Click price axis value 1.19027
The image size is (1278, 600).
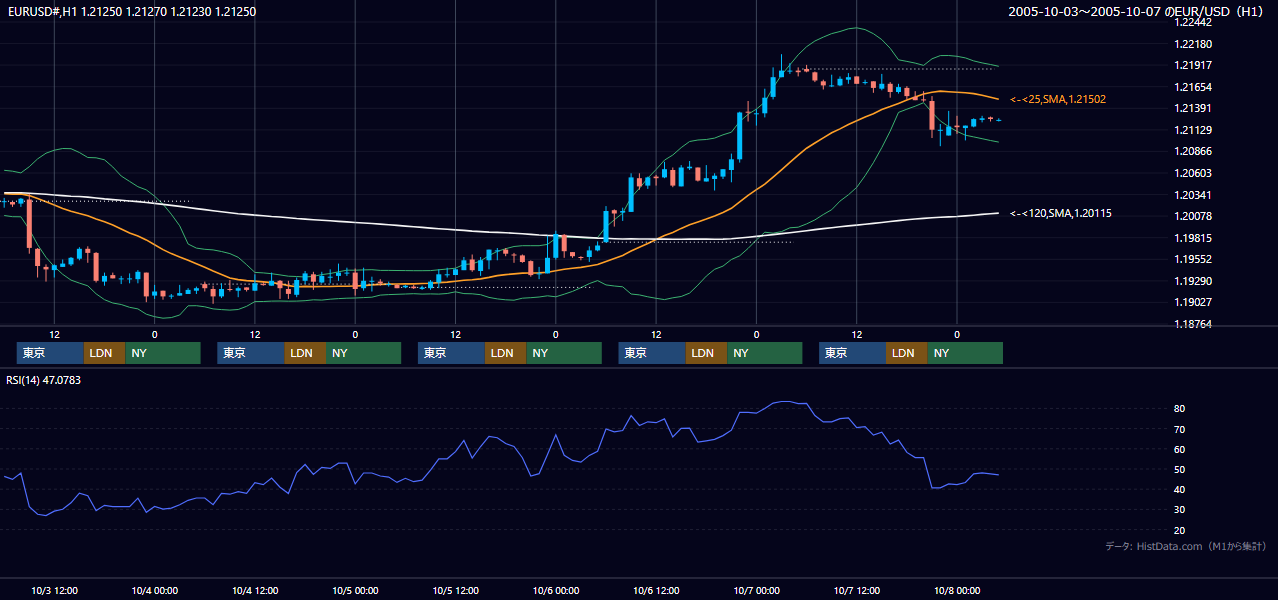[1194, 302]
